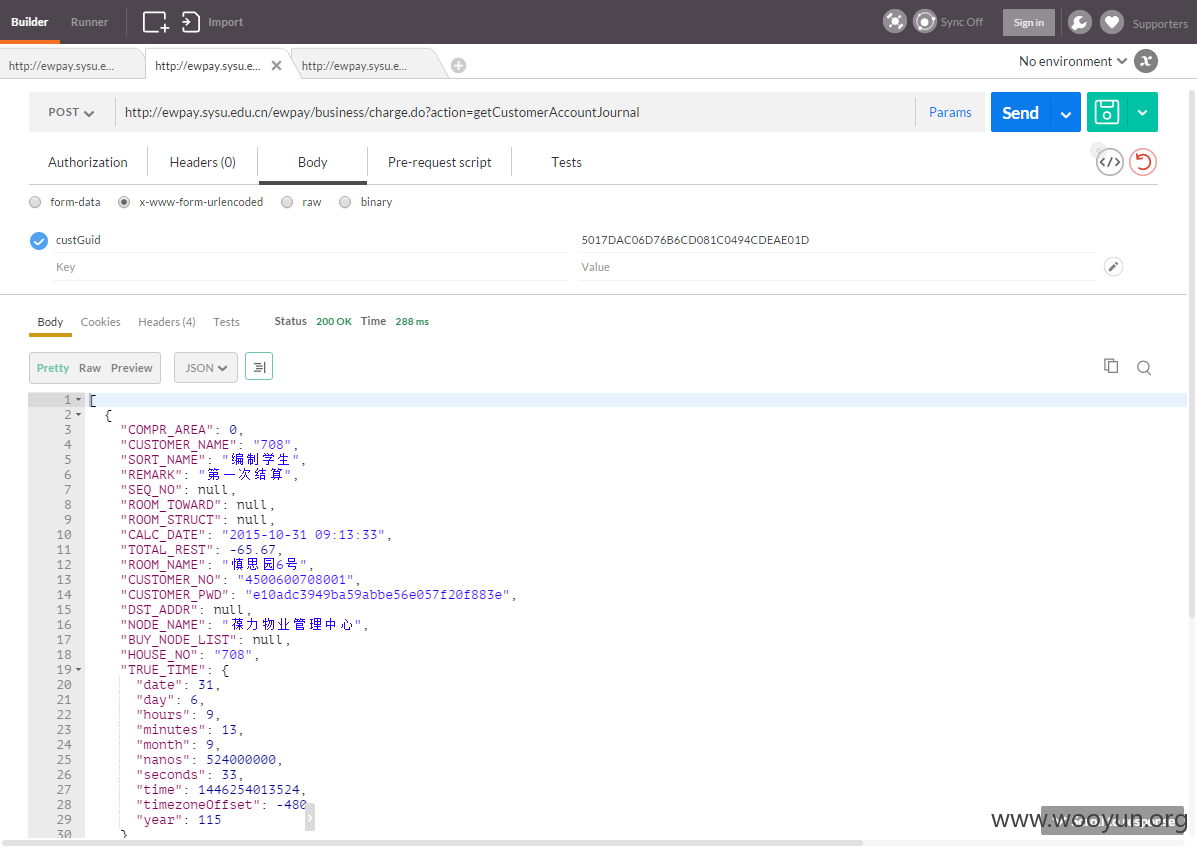Image resolution: width=1197 pixels, height=848 pixels.
Task: Open the Pre-request script tab
Action: [x=440, y=162]
